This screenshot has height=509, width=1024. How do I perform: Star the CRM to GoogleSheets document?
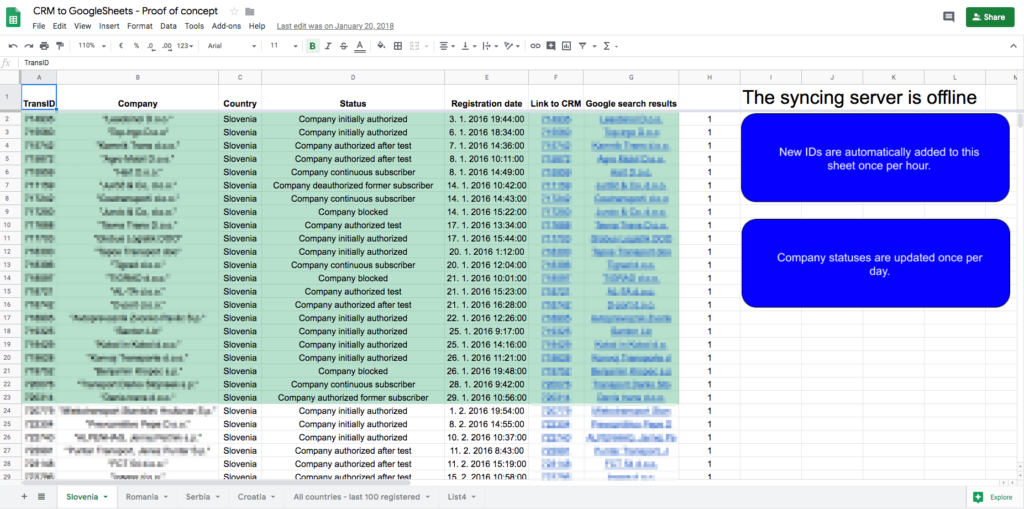pos(233,10)
